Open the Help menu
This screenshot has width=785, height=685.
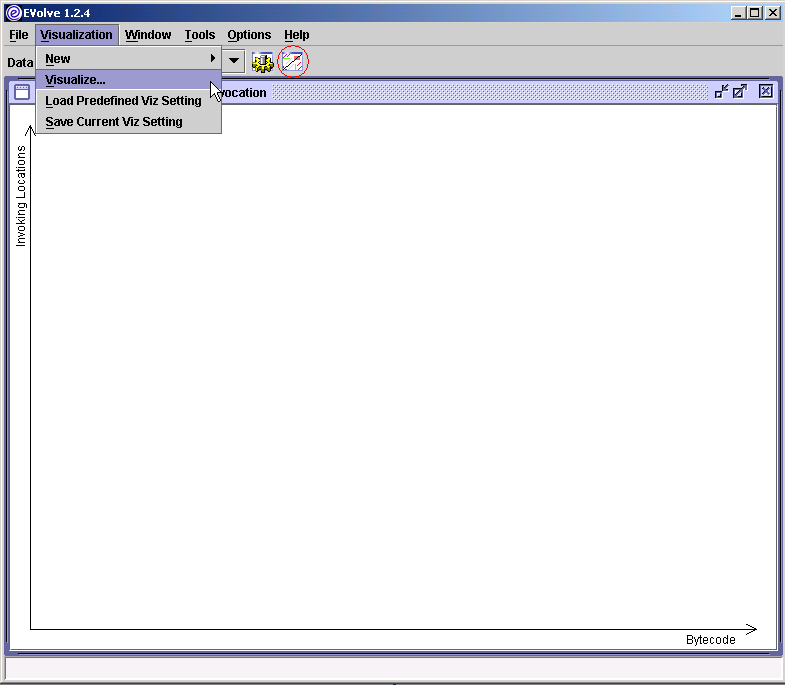pos(297,35)
